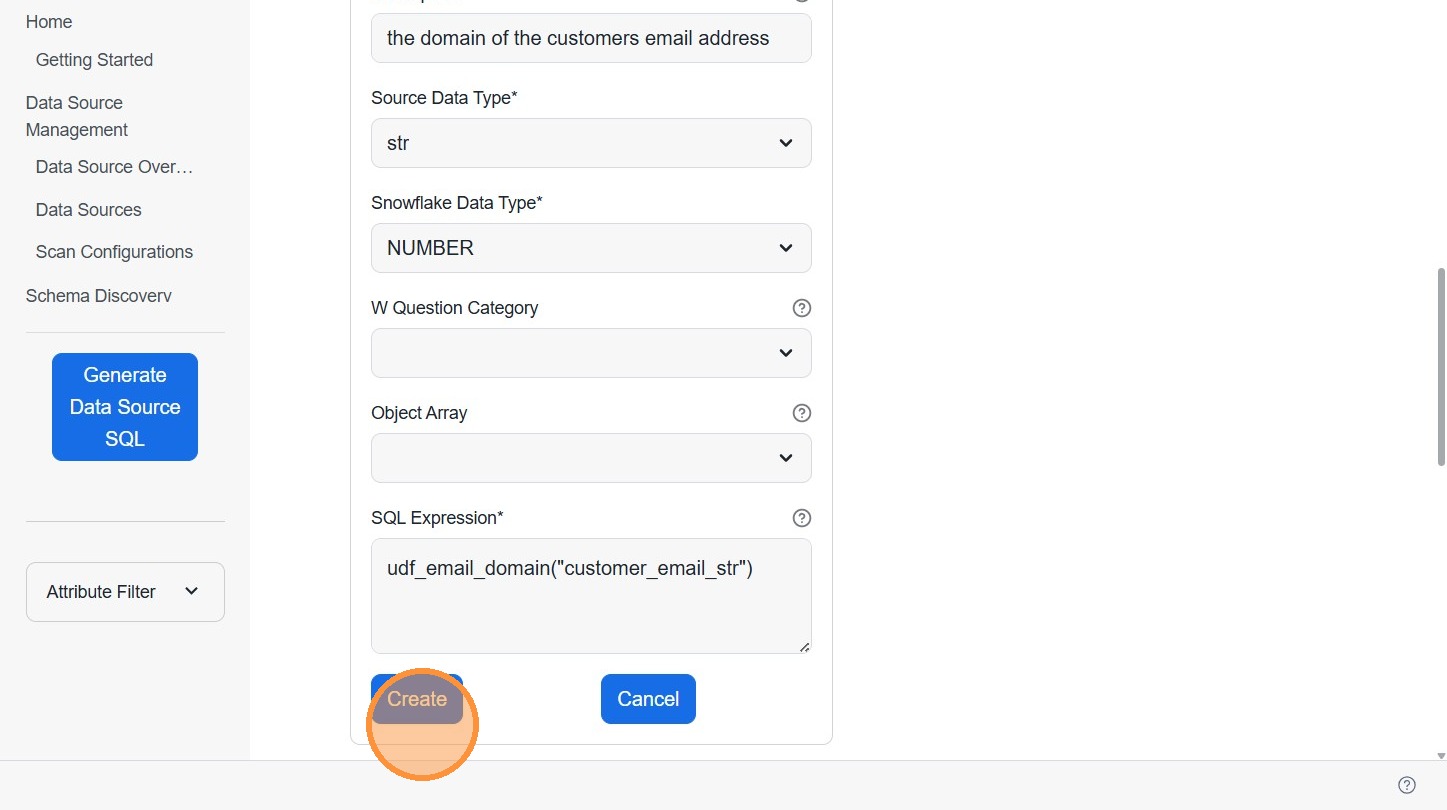1447x810 pixels.
Task: Click Object Array help icon
Action: [801, 413]
